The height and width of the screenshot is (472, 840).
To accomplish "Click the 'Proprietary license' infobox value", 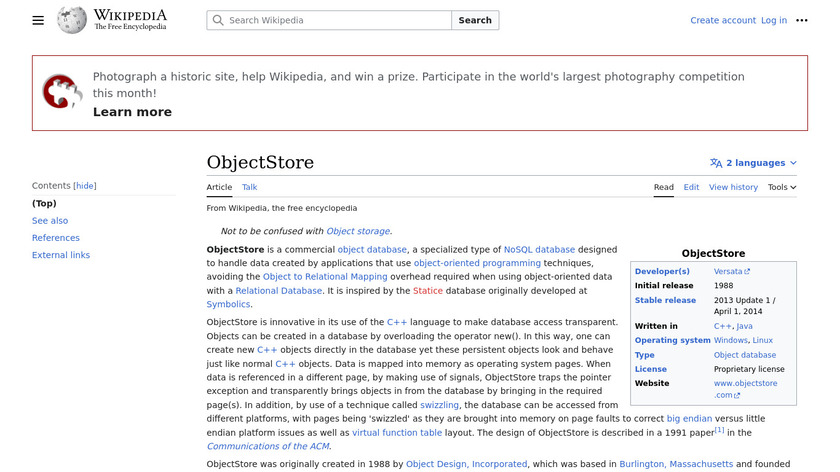I will 749,369.
